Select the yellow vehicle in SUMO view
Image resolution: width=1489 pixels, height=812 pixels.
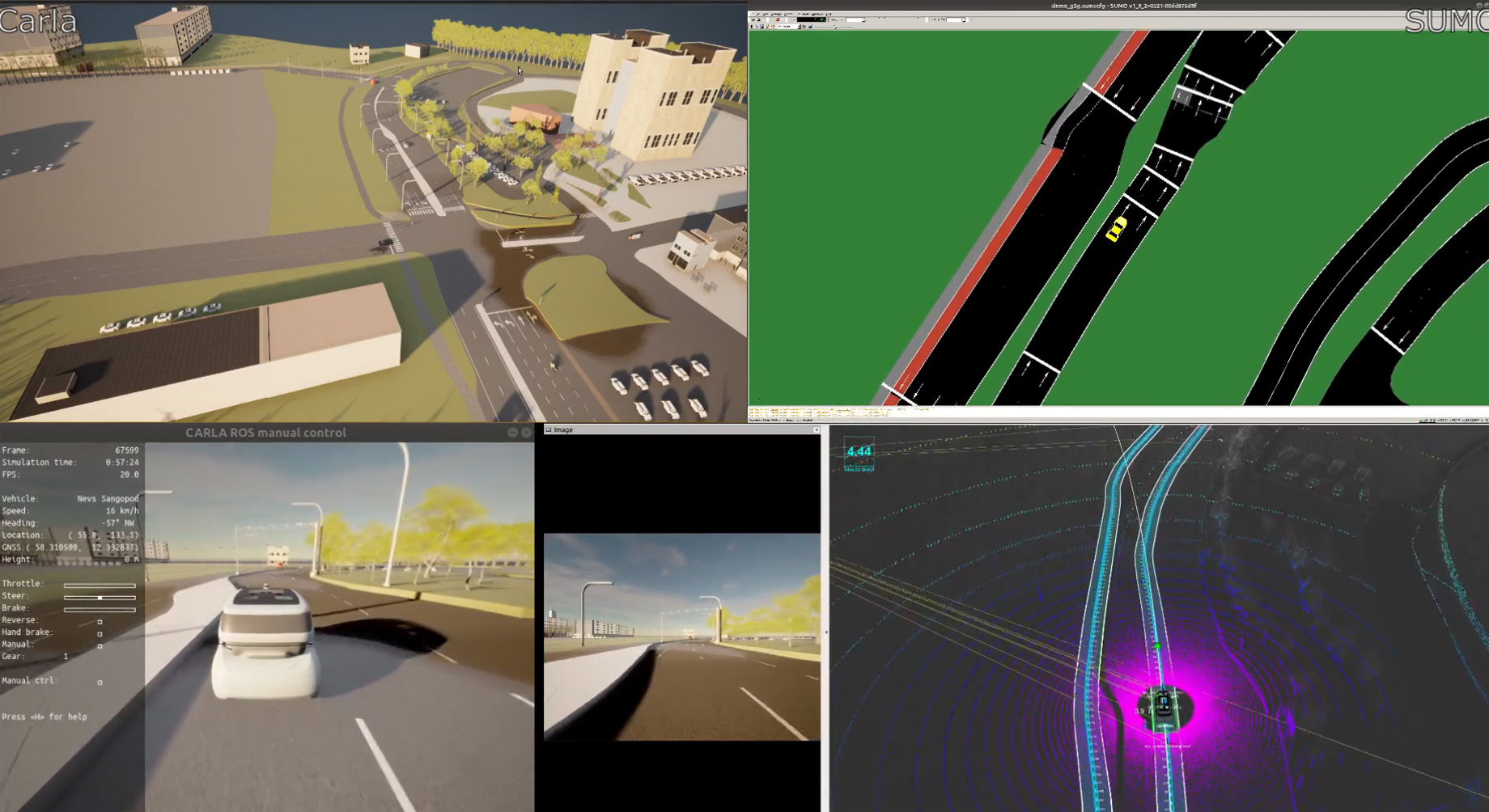point(1117,229)
